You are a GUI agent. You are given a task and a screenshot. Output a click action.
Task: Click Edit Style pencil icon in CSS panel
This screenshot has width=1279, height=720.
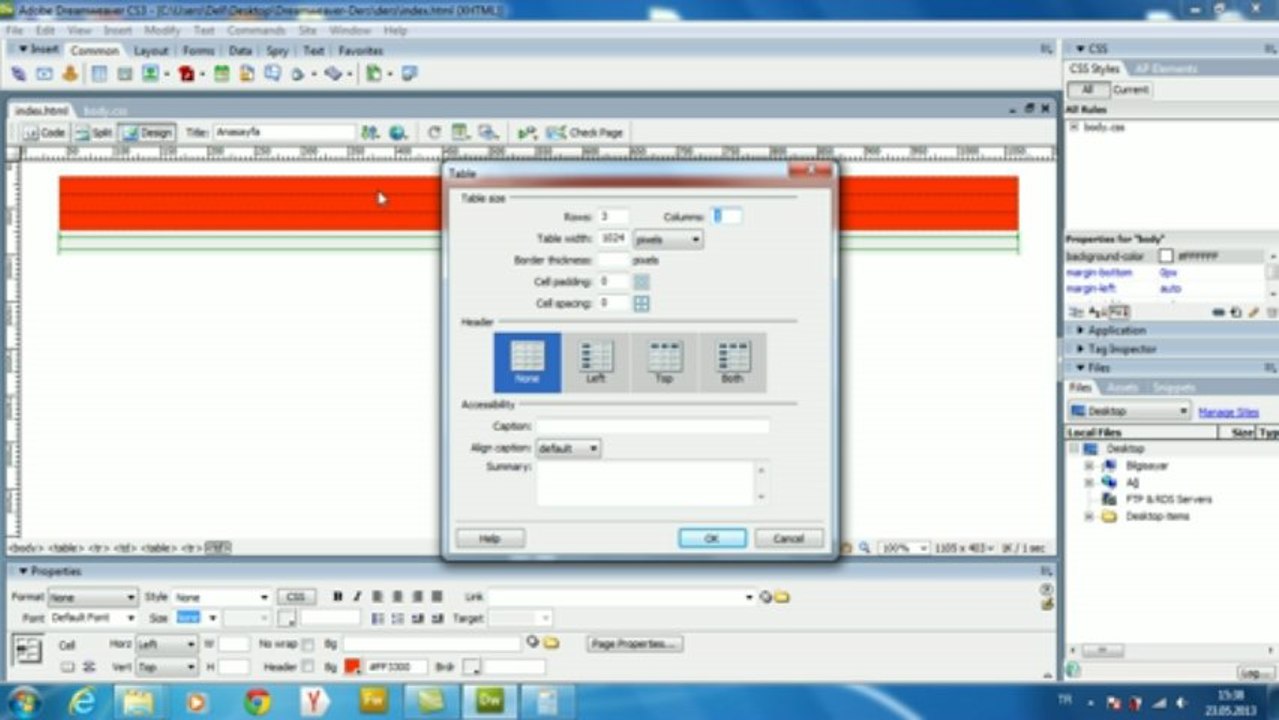1253,312
